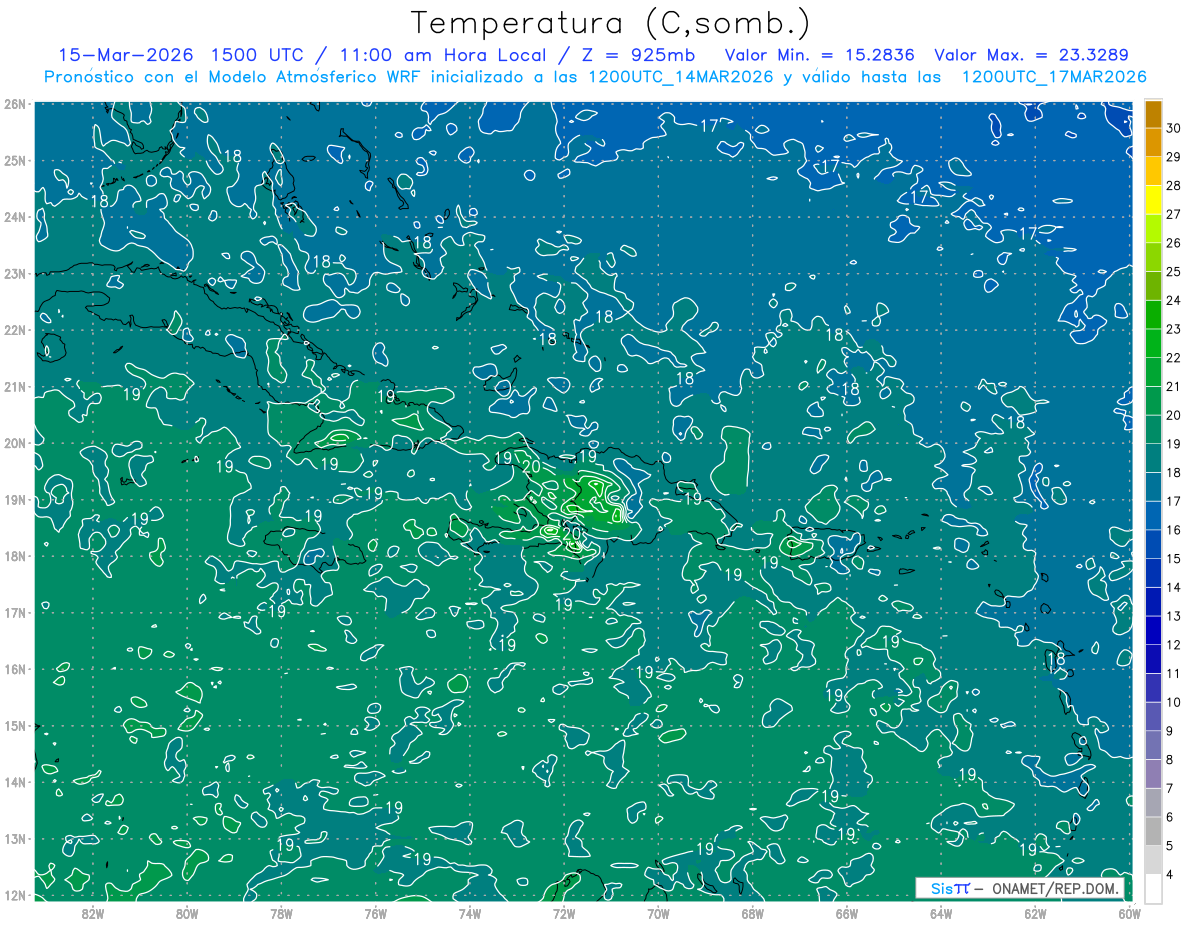The height and width of the screenshot is (927, 1200).
Task: Click the 'ONAMET/REP.DOM.' credit label
Action: click(1054, 889)
